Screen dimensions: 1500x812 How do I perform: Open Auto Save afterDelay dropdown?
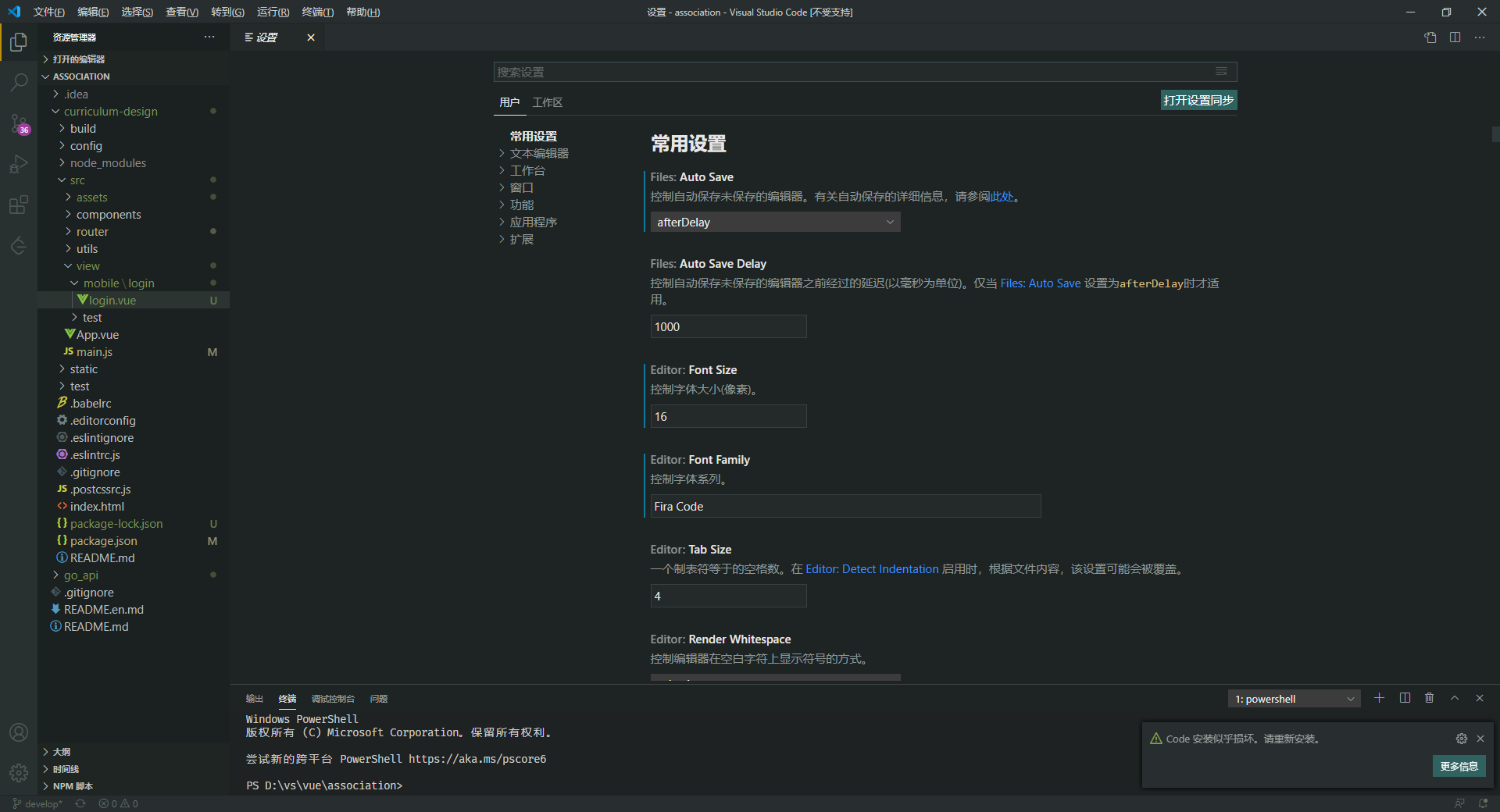(x=775, y=223)
